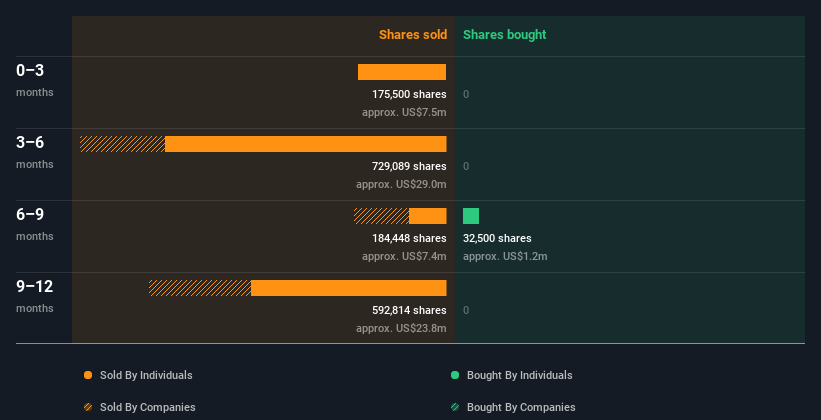Click the striped Sold By Companies legend icon
Image resolution: width=821 pixels, height=420 pixels.
[x=88, y=407]
